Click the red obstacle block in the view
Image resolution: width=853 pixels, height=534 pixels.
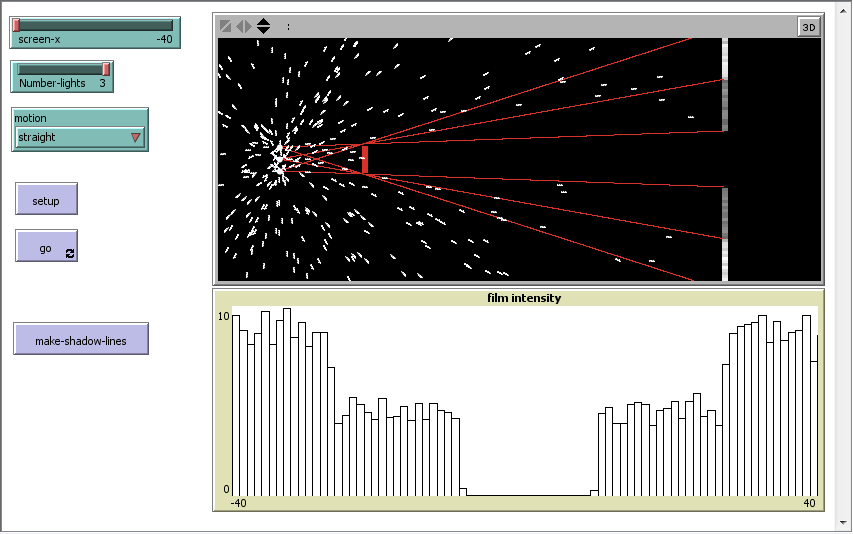364,160
